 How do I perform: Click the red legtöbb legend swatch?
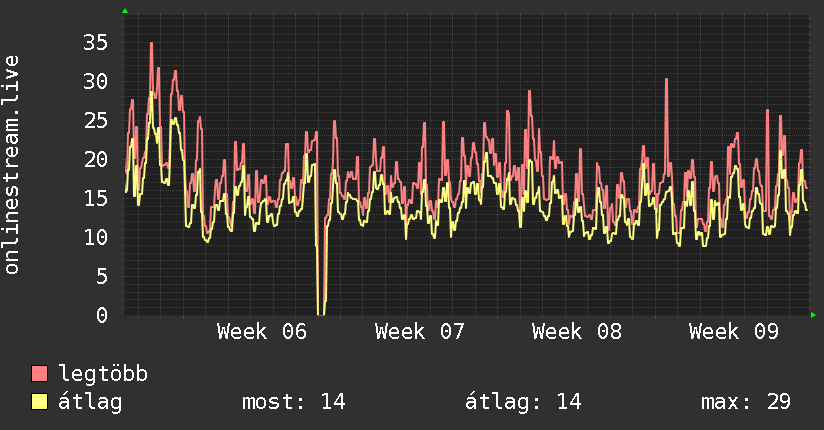39,373
